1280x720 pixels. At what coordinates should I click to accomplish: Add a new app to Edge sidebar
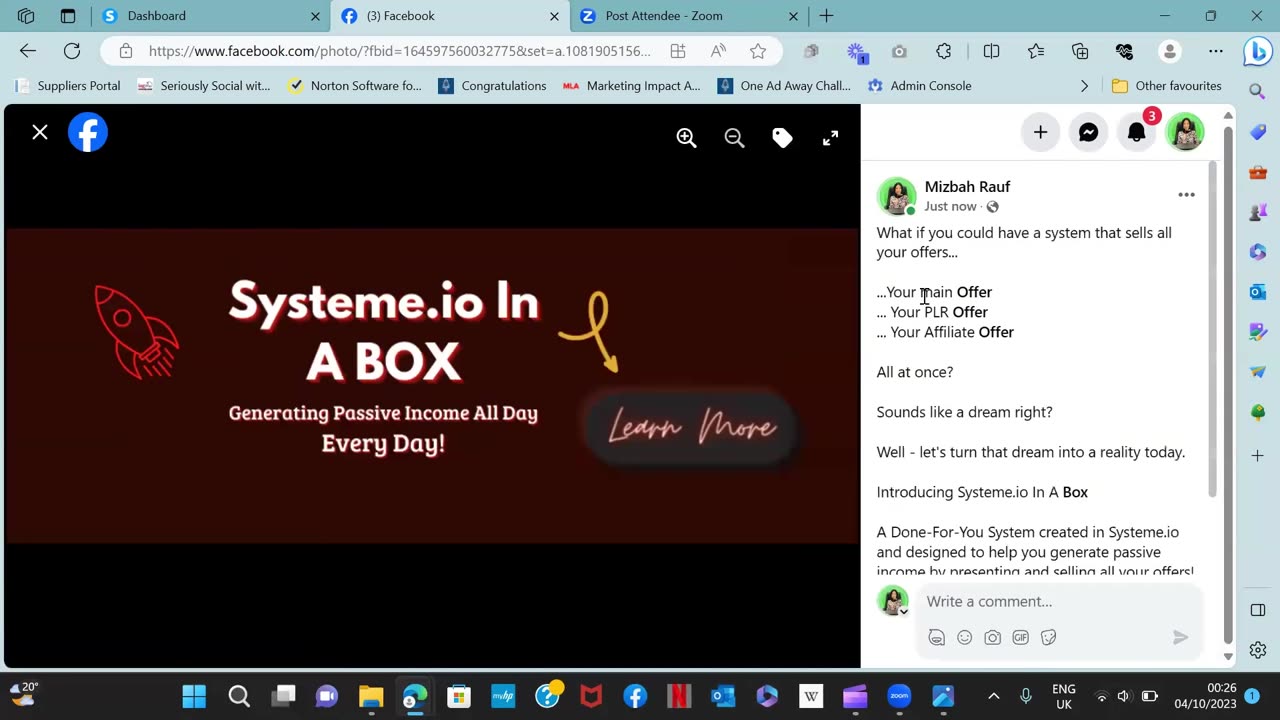[x=1258, y=456]
